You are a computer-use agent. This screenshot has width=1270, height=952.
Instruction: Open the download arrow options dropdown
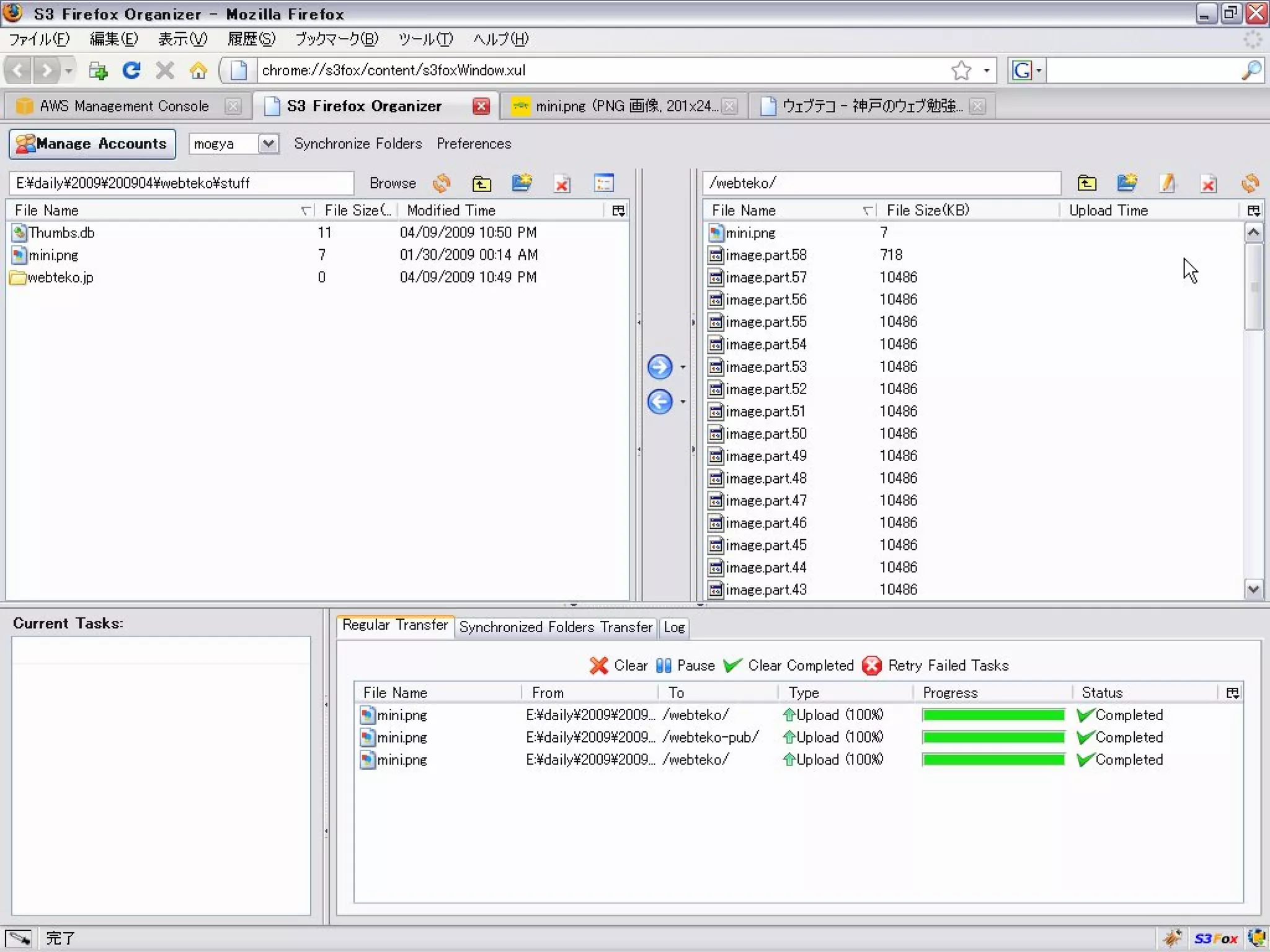pos(683,402)
